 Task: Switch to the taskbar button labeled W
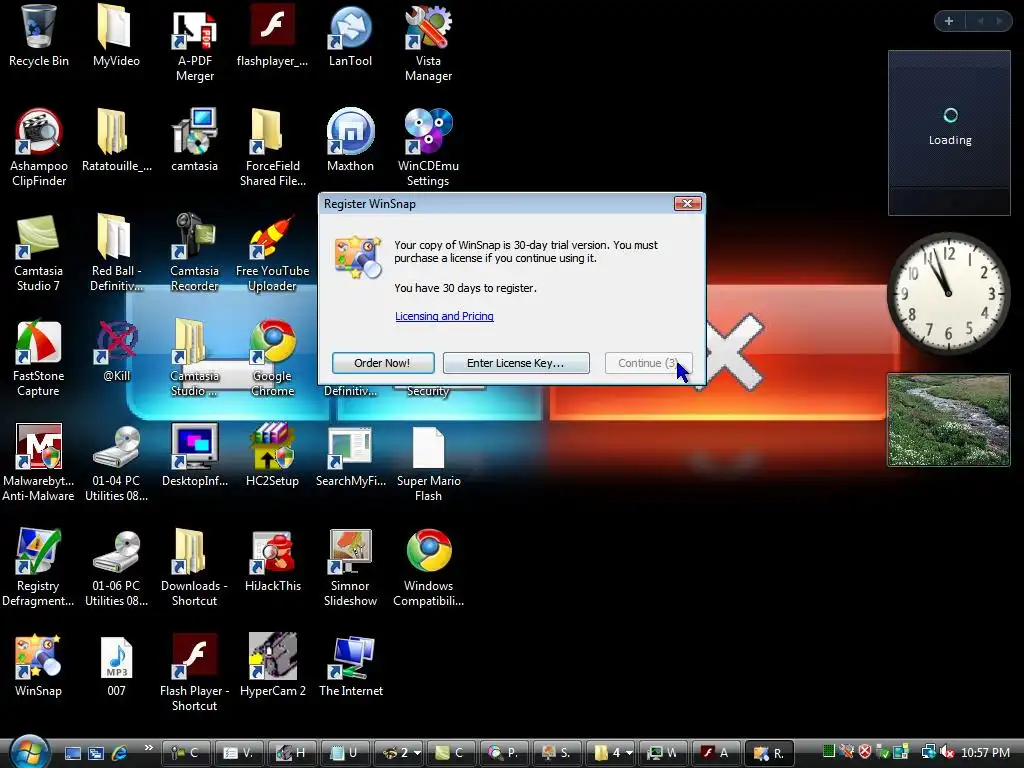click(x=662, y=753)
